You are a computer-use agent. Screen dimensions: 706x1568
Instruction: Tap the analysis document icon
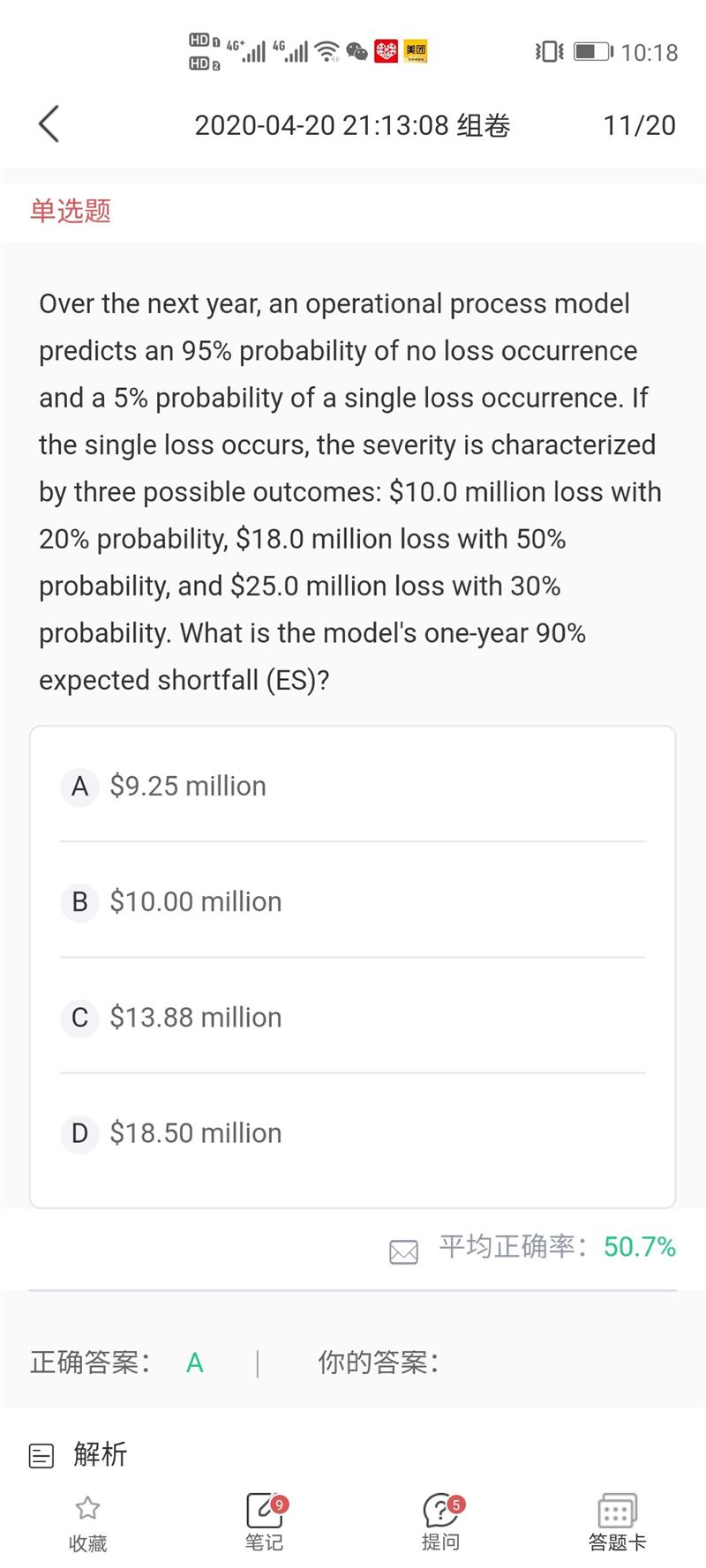[41, 1455]
